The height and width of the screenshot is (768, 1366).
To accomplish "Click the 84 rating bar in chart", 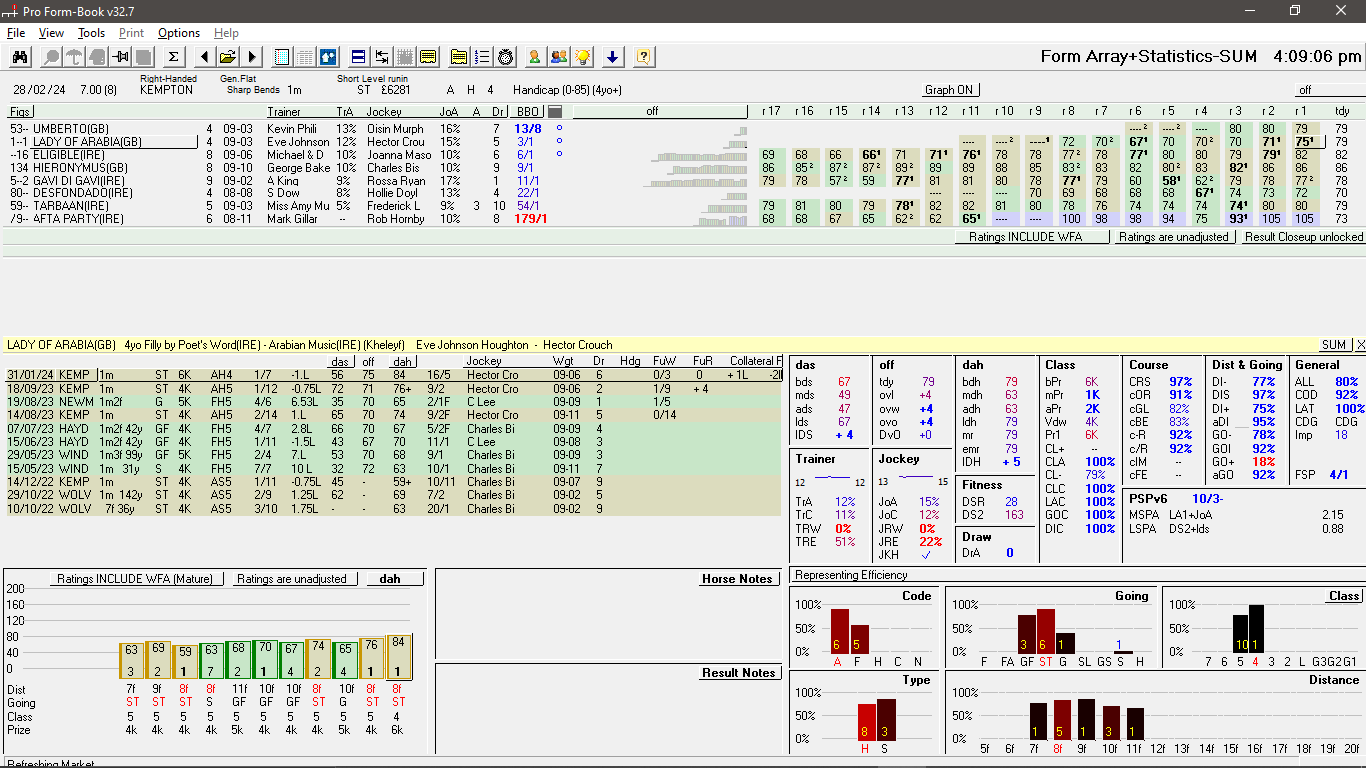I will 398,657.
